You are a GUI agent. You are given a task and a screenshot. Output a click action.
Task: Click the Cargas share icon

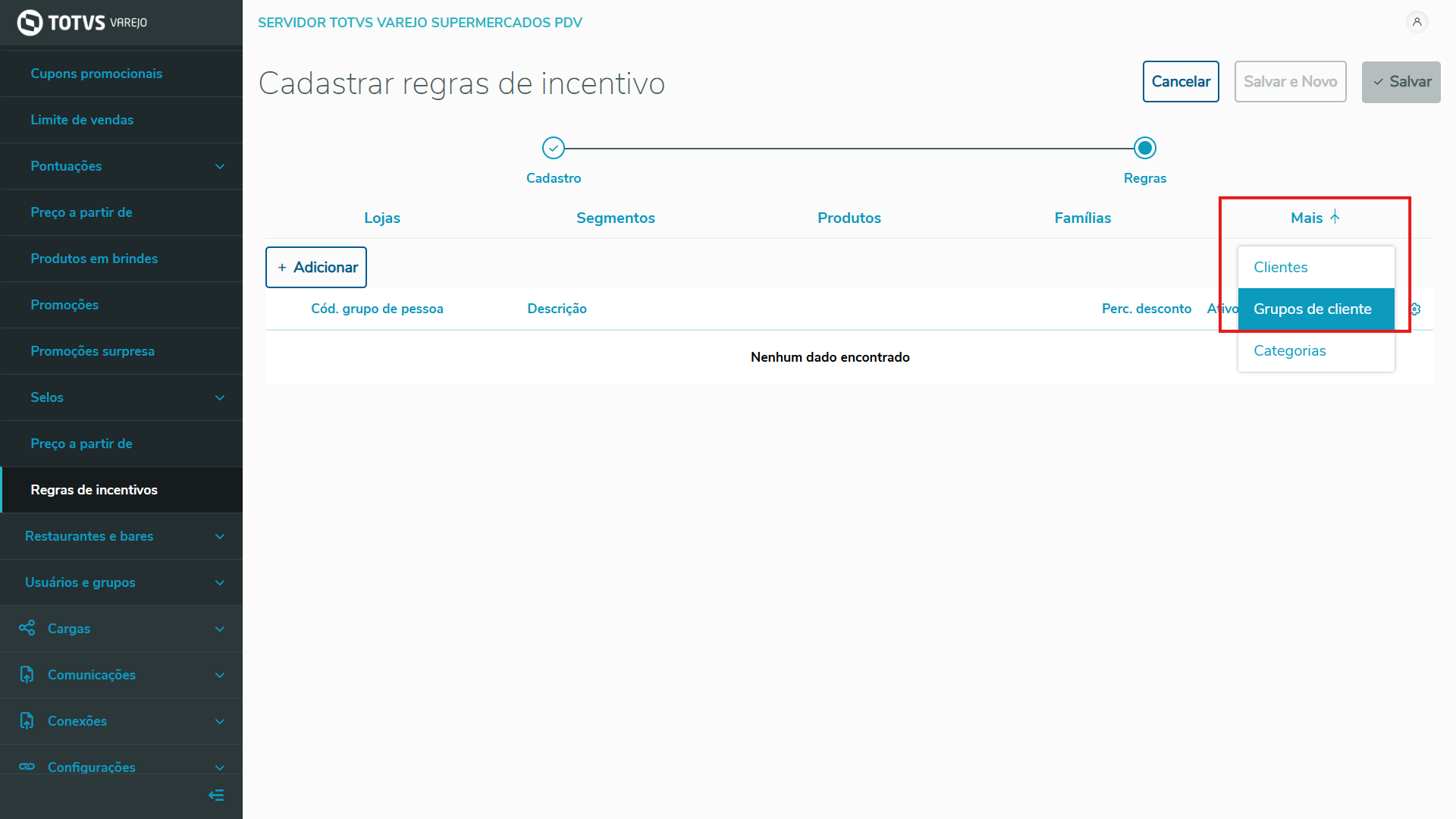tap(27, 628)
